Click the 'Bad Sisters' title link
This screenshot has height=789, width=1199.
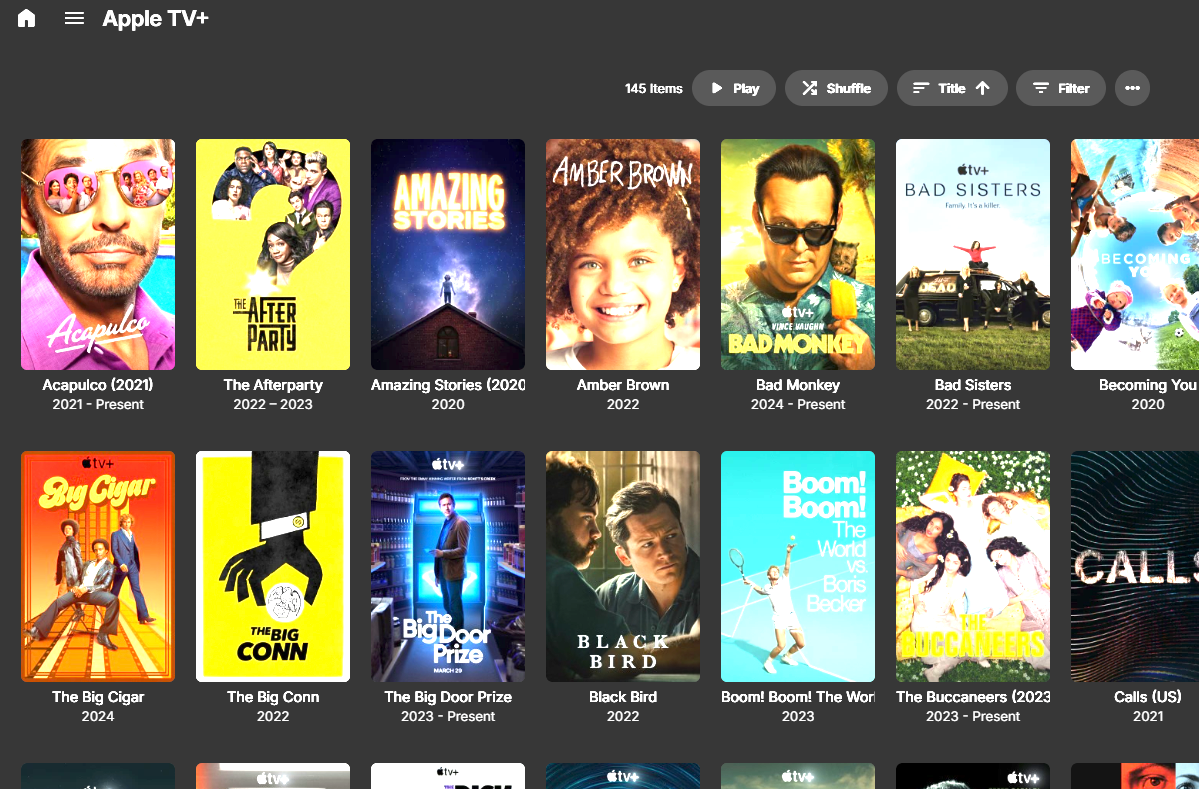[973, 385]
